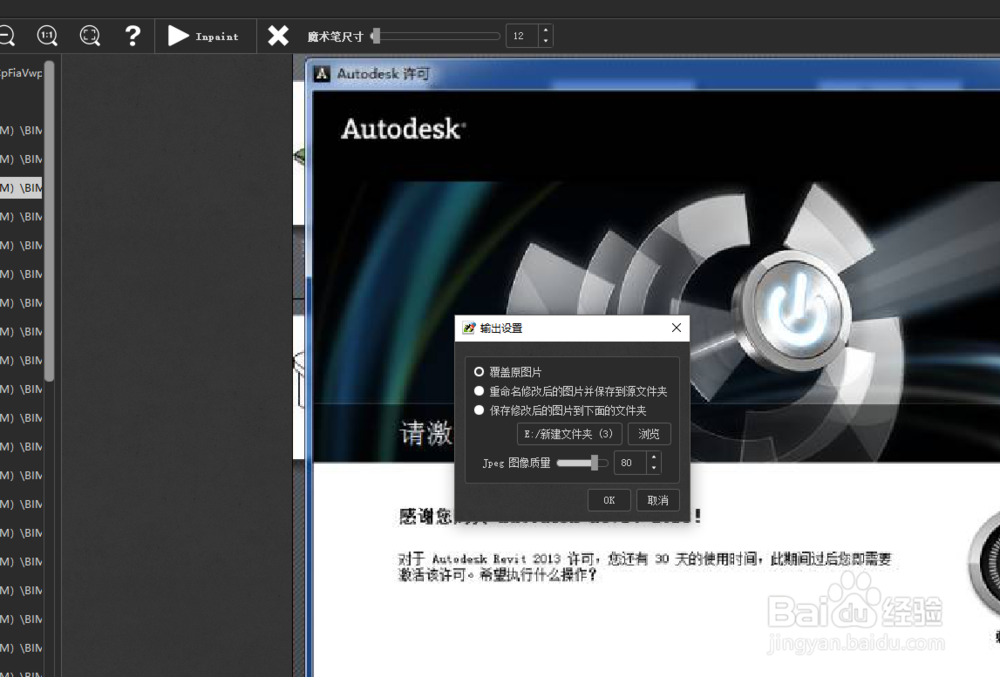
Task: Select the top file entry ending in pFiaVwp
Action: click(x=21, y=73)
